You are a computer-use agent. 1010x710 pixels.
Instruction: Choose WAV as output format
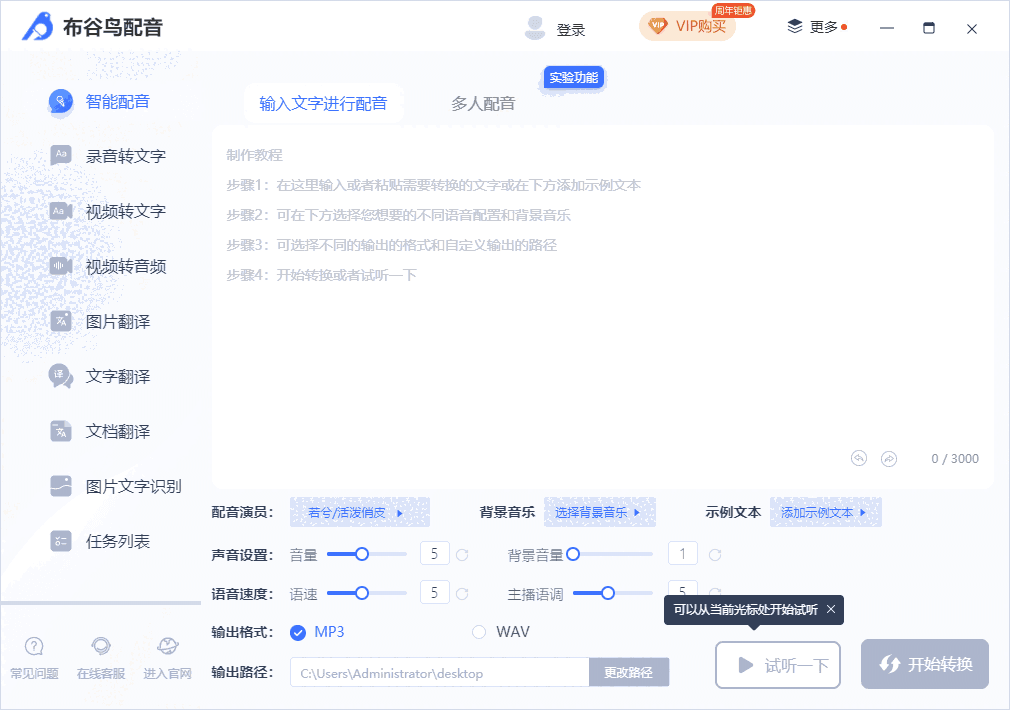coord(478,633)
